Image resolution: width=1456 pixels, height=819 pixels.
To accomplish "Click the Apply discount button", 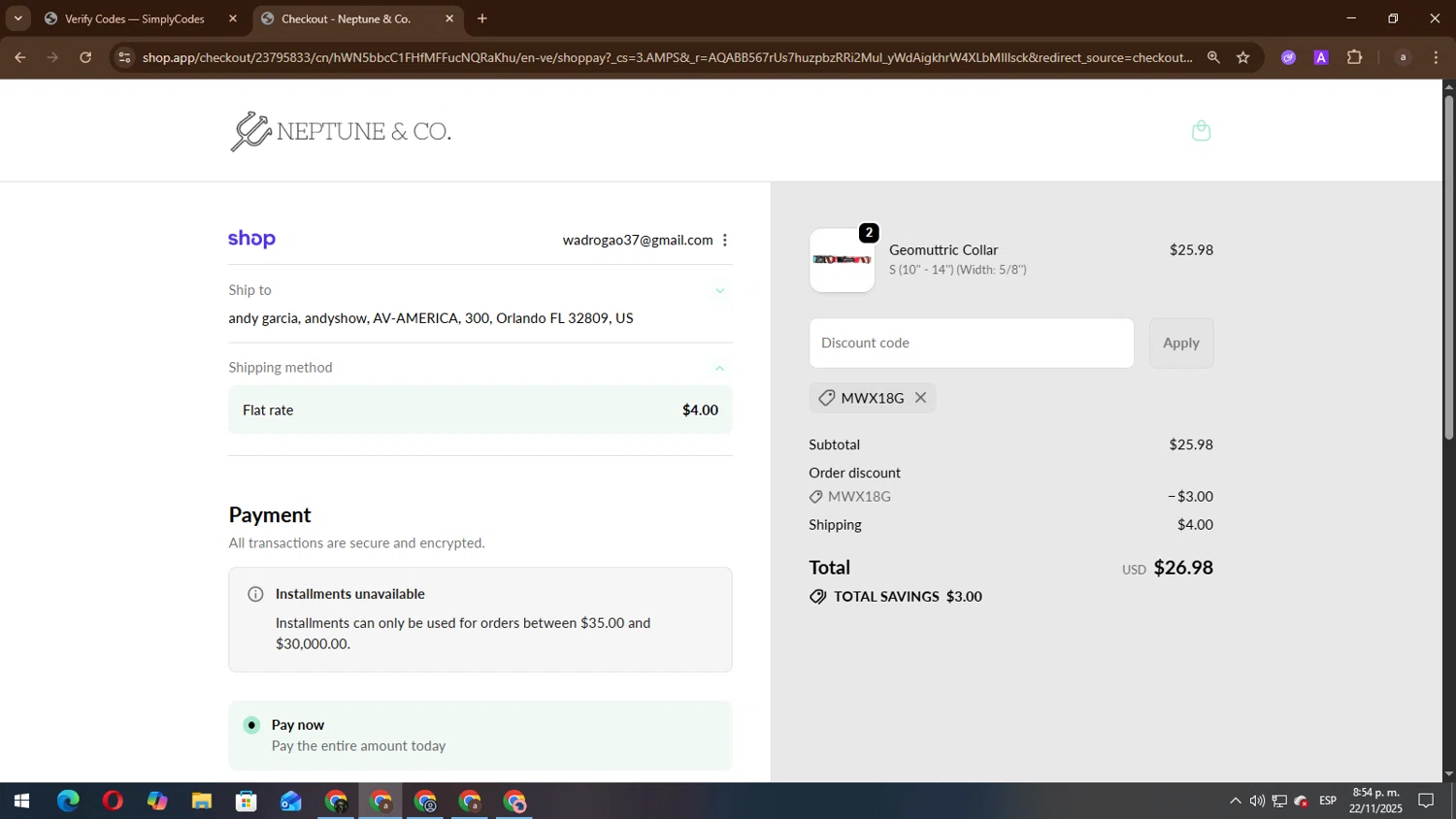I will tap(1181, 343).
